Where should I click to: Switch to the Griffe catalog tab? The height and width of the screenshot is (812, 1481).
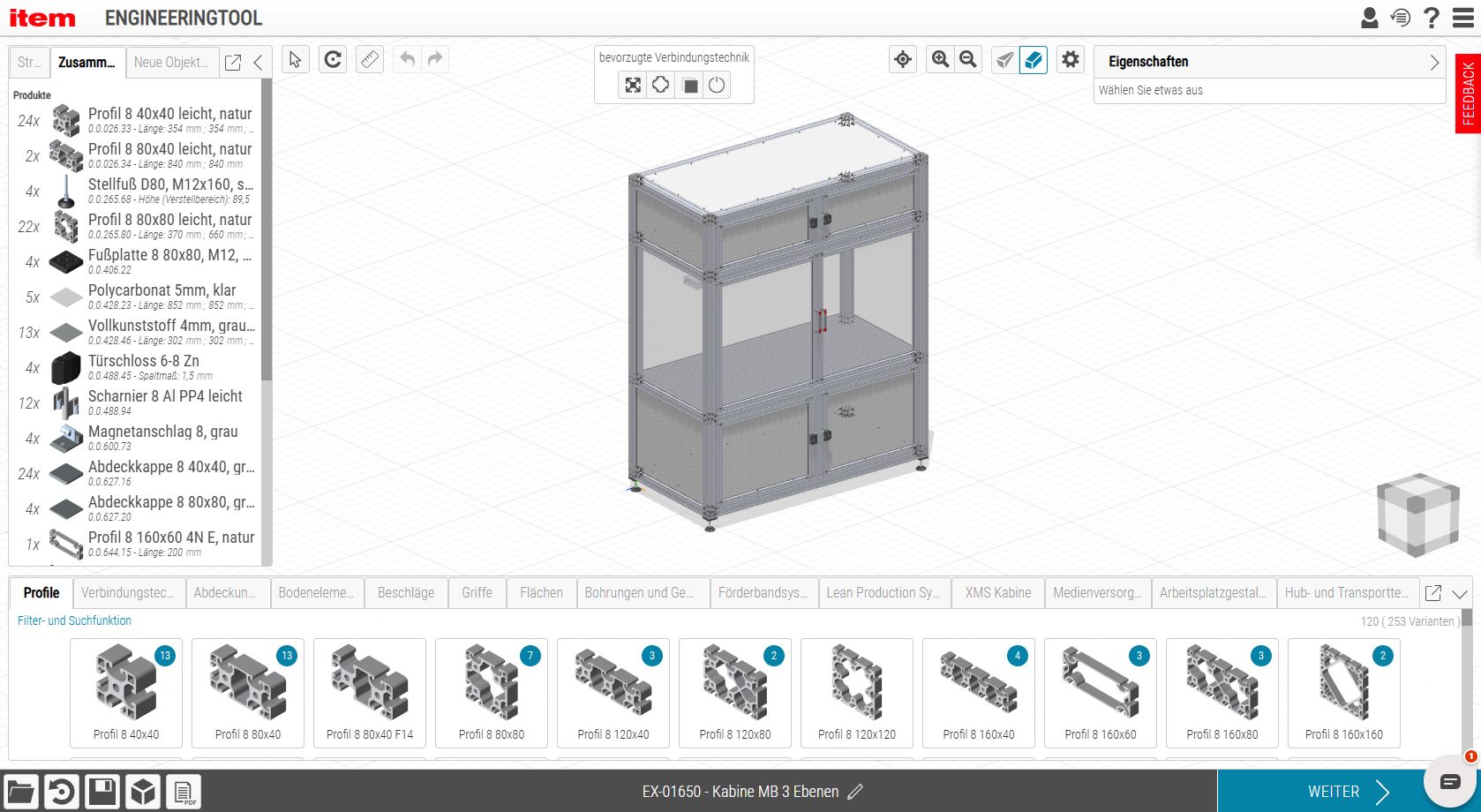tap(477, 593)
